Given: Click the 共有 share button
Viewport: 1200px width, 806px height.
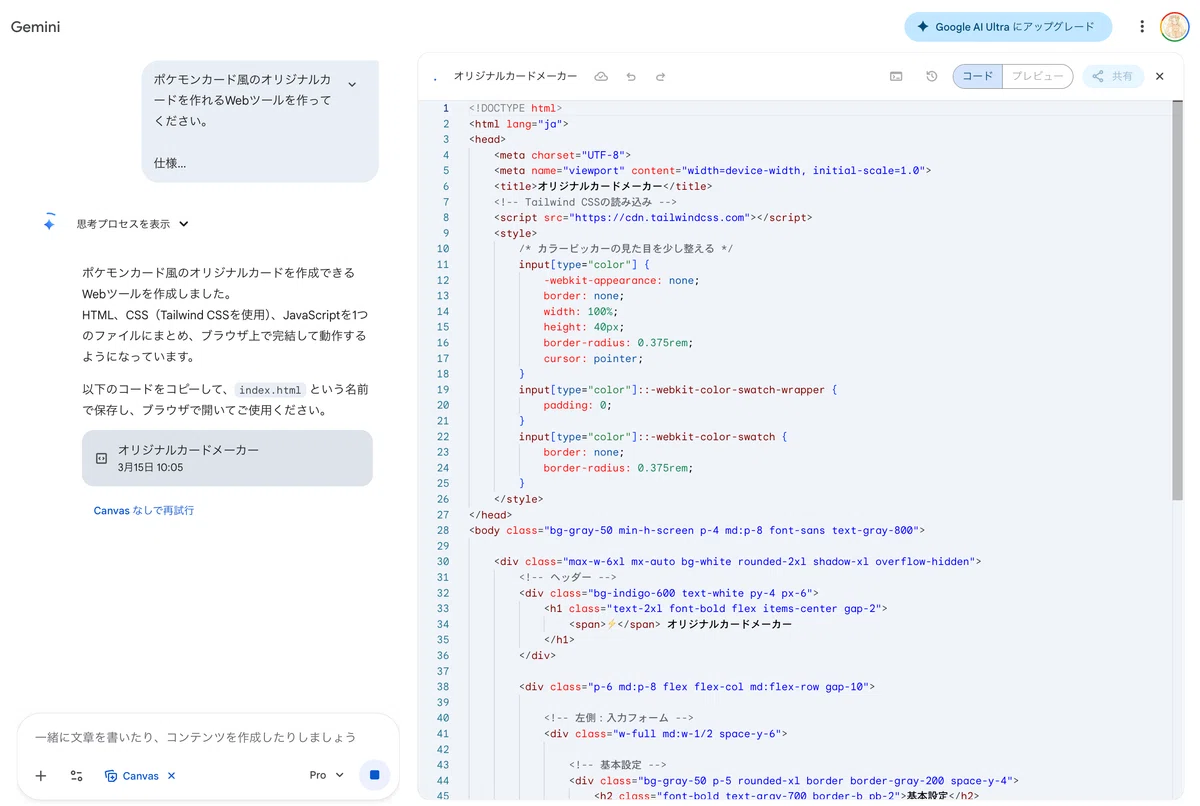Looking at the screenshot, I should pos(1113,76).
